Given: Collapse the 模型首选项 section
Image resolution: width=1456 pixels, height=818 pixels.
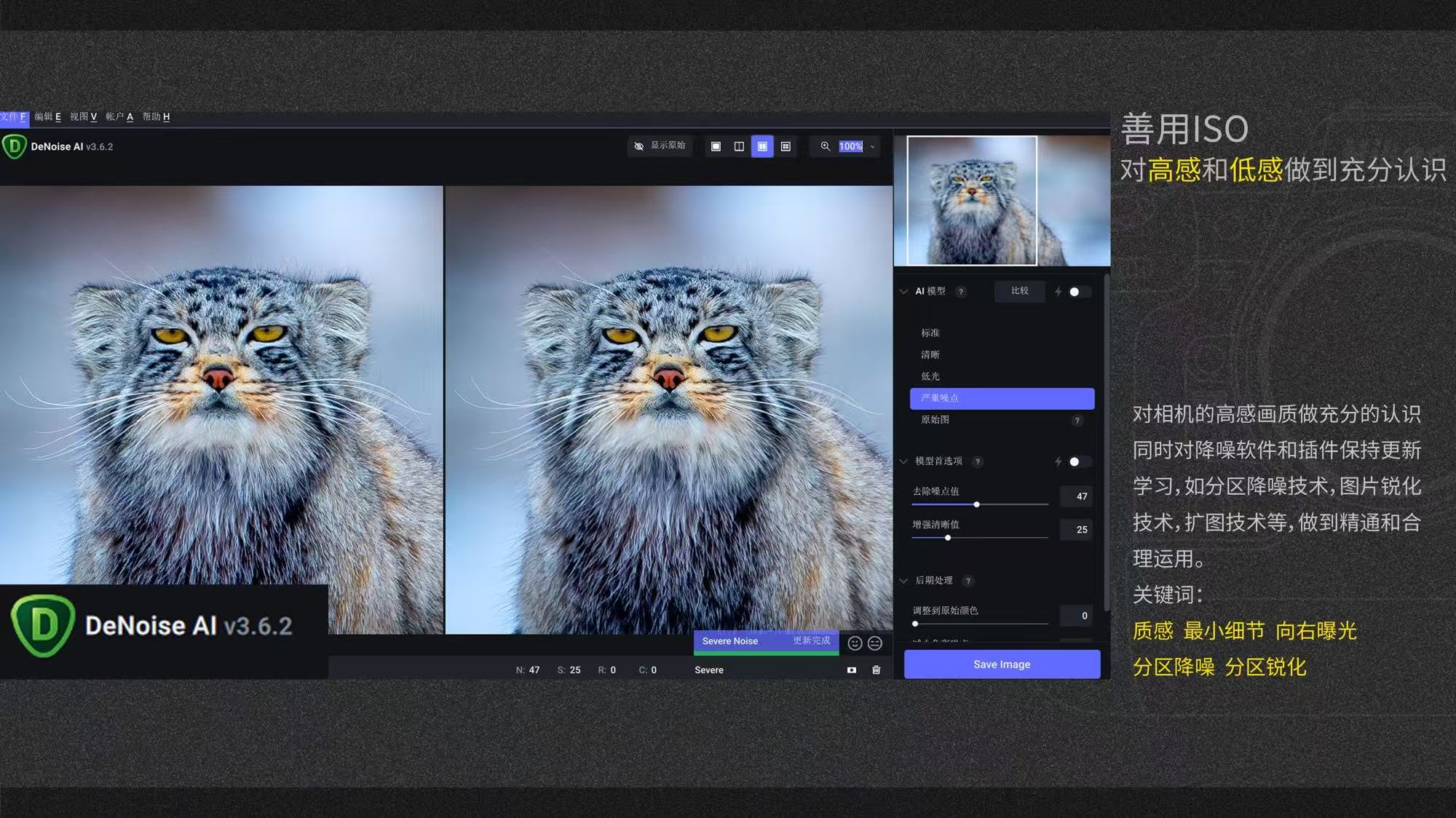Looking at the screenshot, I should (x=903, y=461).
